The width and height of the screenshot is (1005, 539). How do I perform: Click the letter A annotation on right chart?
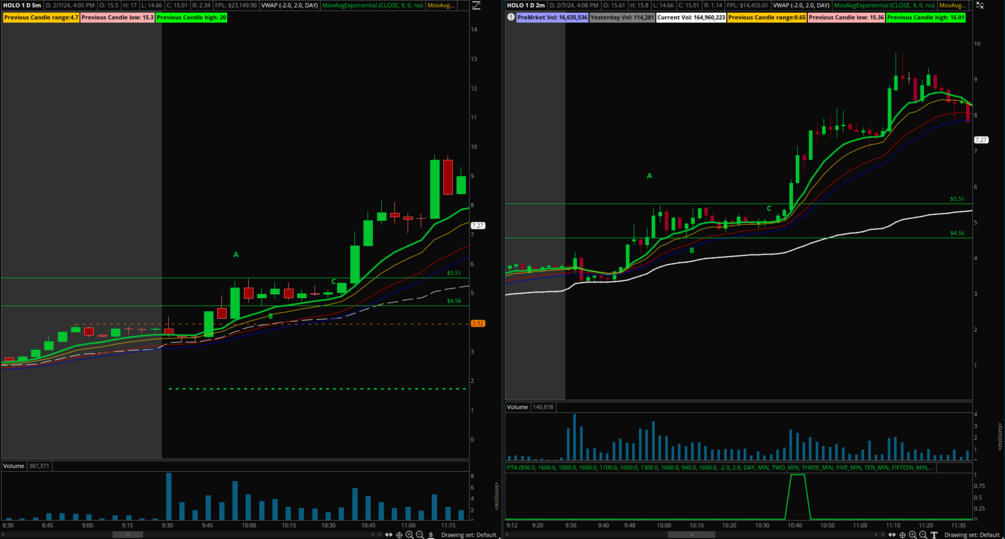(649, 176)
